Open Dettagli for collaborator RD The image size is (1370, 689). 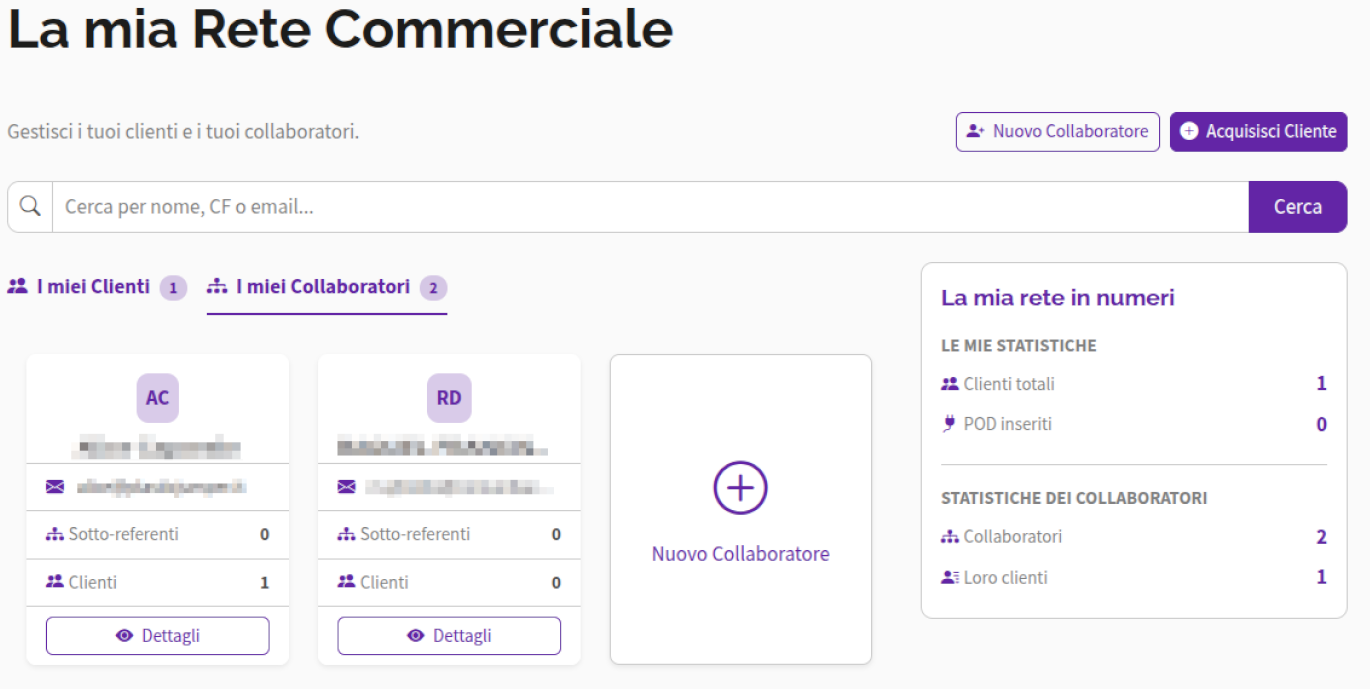coord(449,636)
